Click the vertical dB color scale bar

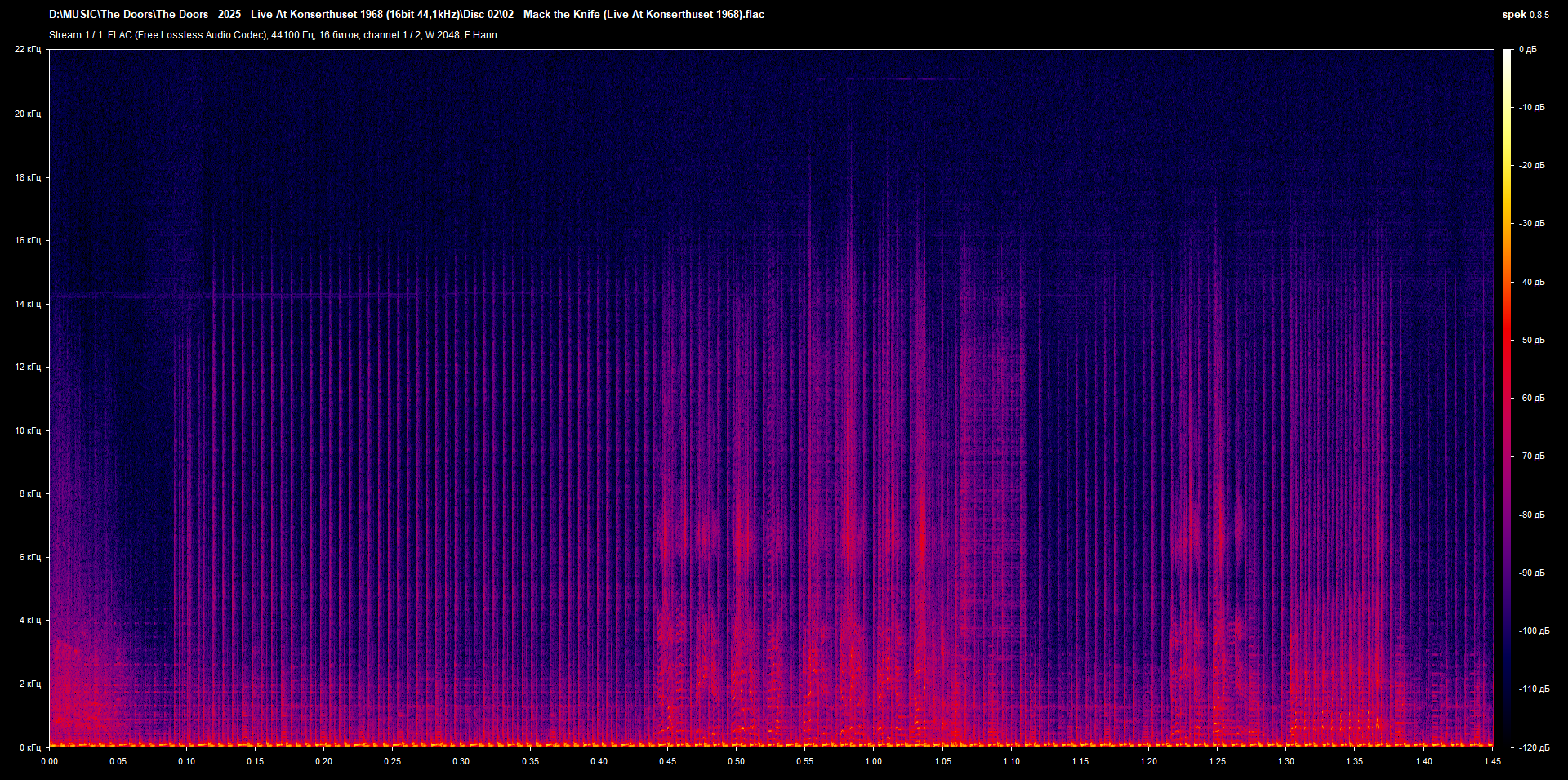pos(1507,399)
